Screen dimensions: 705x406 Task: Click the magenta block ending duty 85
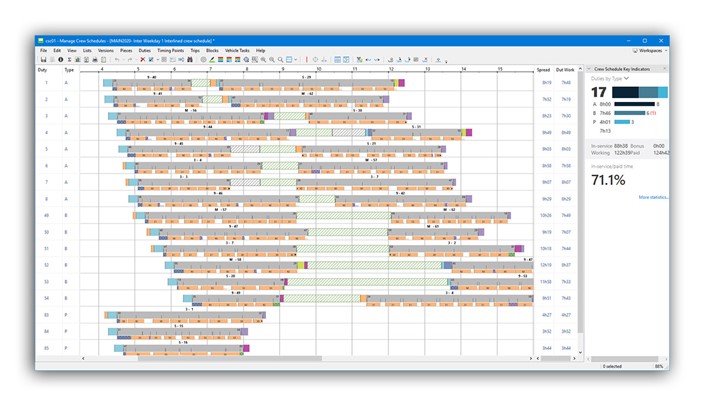point(246,348)
